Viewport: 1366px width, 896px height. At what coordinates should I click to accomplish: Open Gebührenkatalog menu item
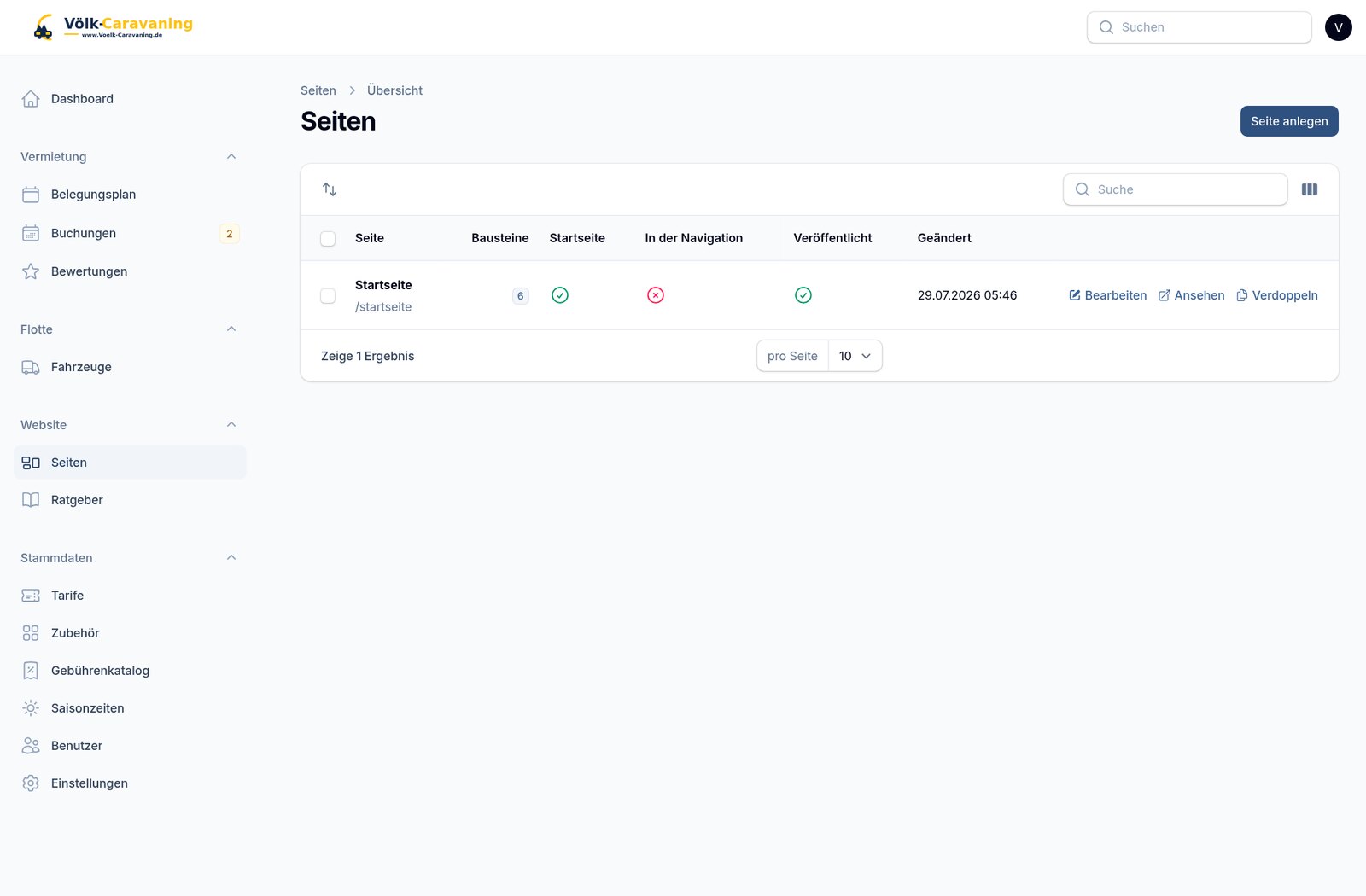pyautogui.click(x=130, y=671)
